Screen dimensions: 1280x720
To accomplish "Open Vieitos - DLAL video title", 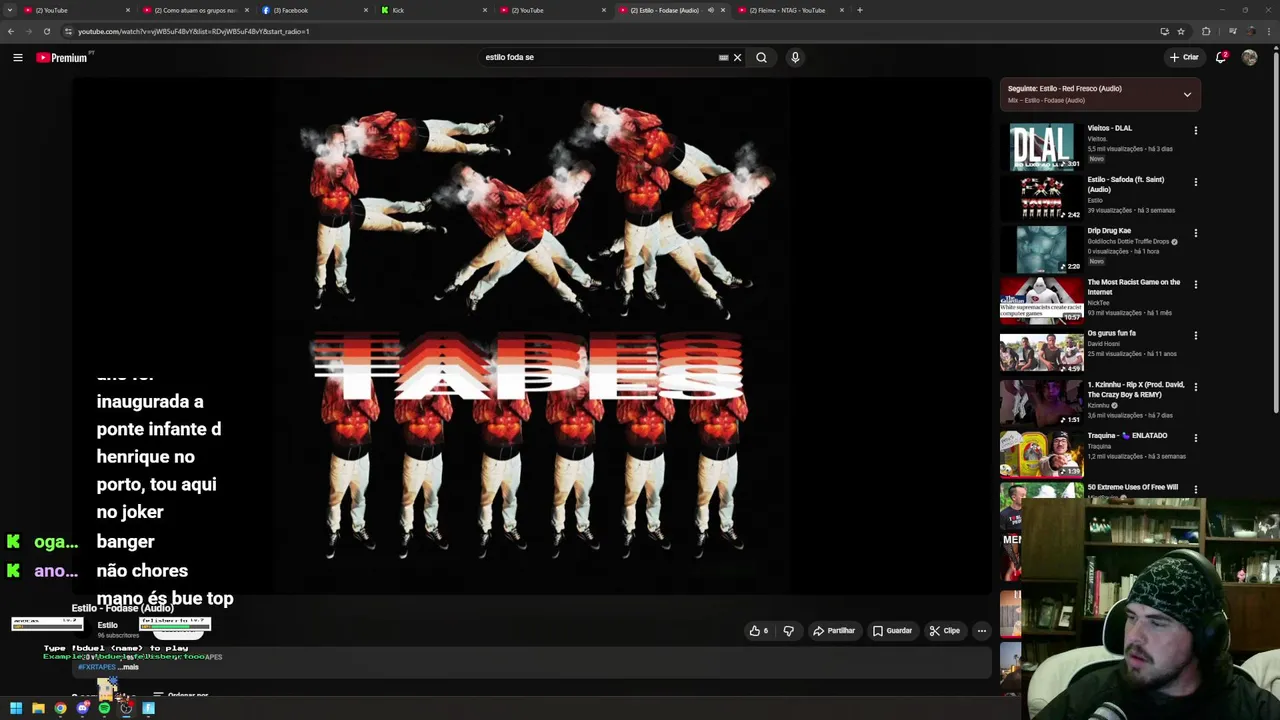I will 1110,128.
